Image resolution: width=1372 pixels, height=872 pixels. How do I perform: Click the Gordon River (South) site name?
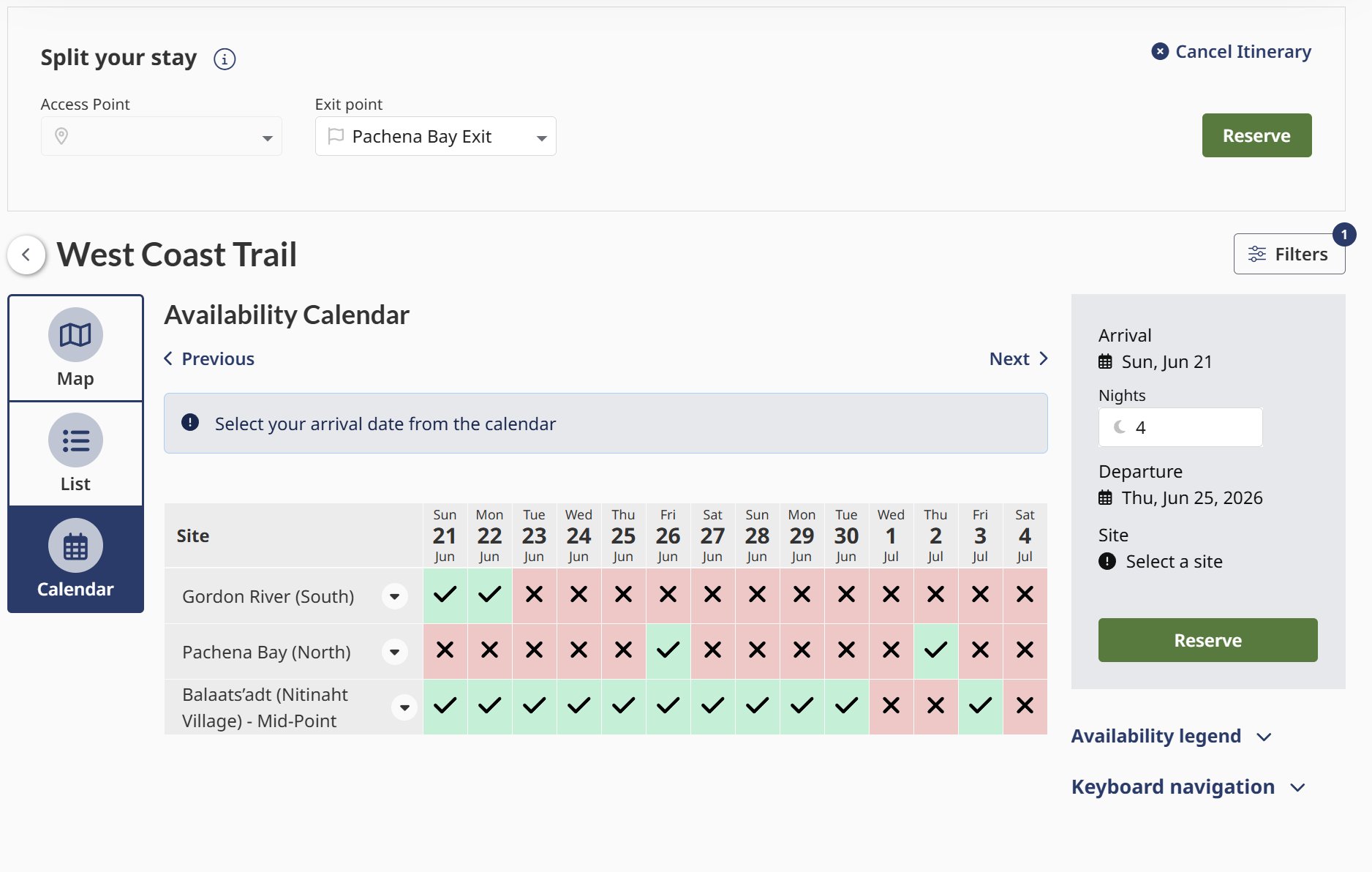coord(268,596)
